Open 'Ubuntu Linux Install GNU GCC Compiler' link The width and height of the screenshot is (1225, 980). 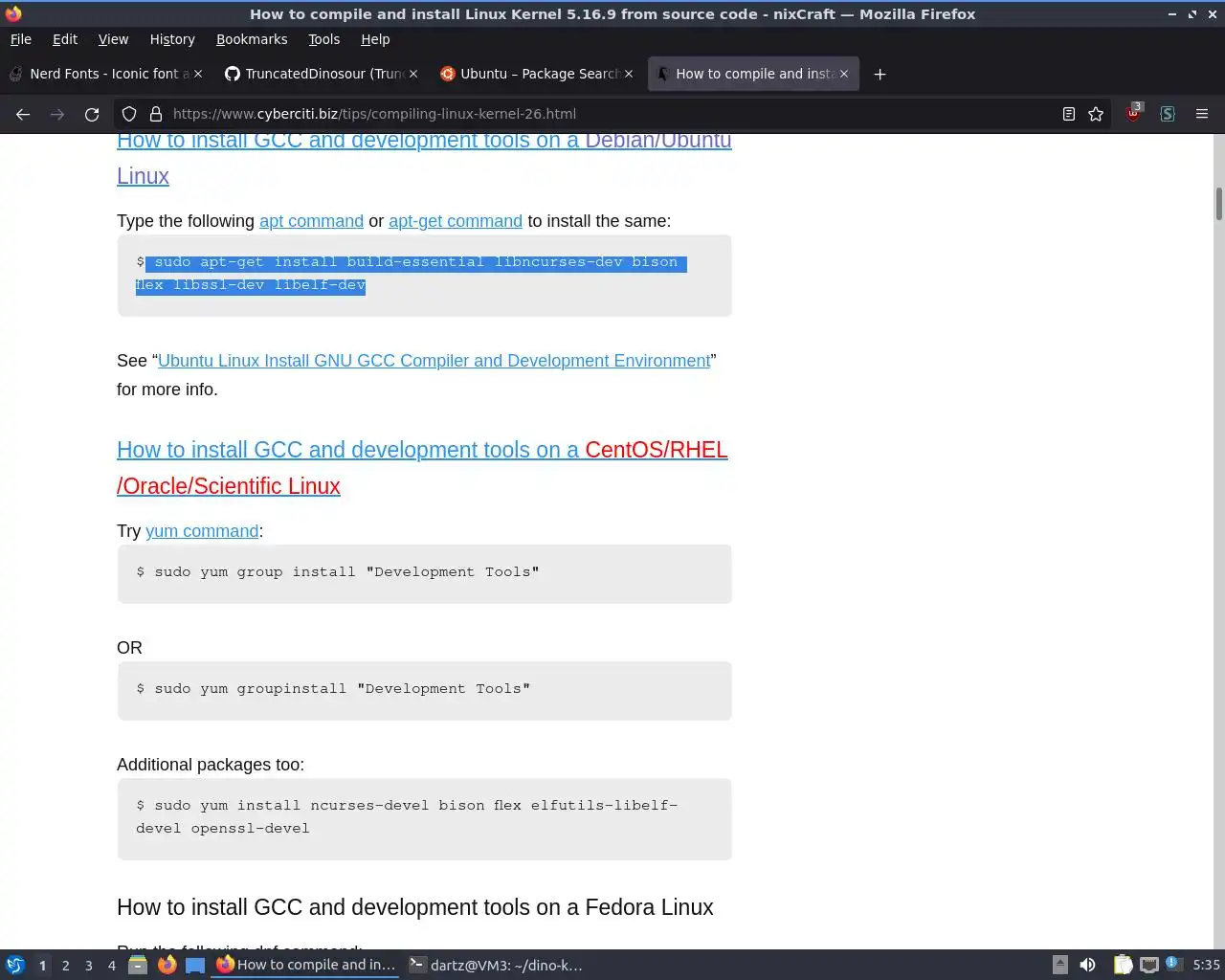coord(434,361)
